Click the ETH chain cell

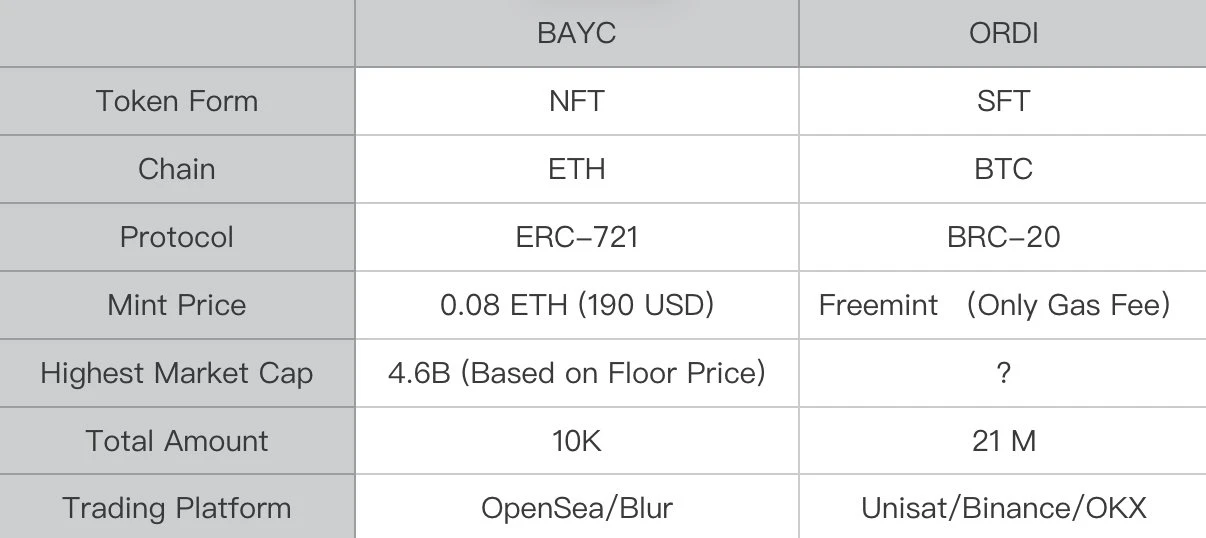click(576, 169)
